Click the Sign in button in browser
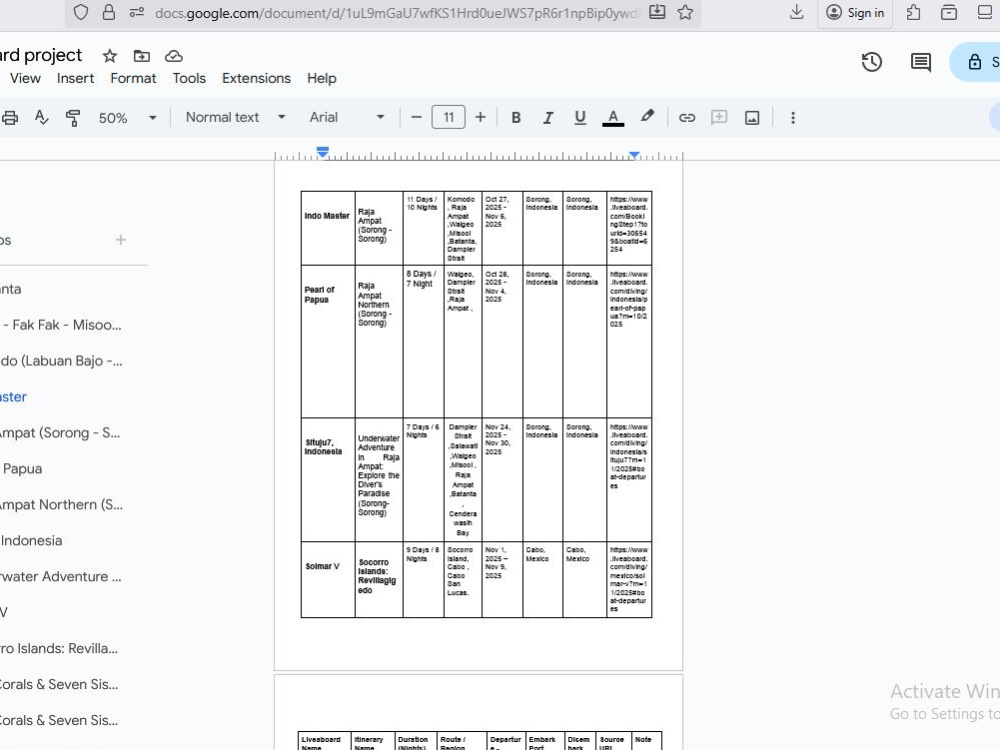Image resolution: width=1000 pixels, height=750 pixels. (855, 13)
